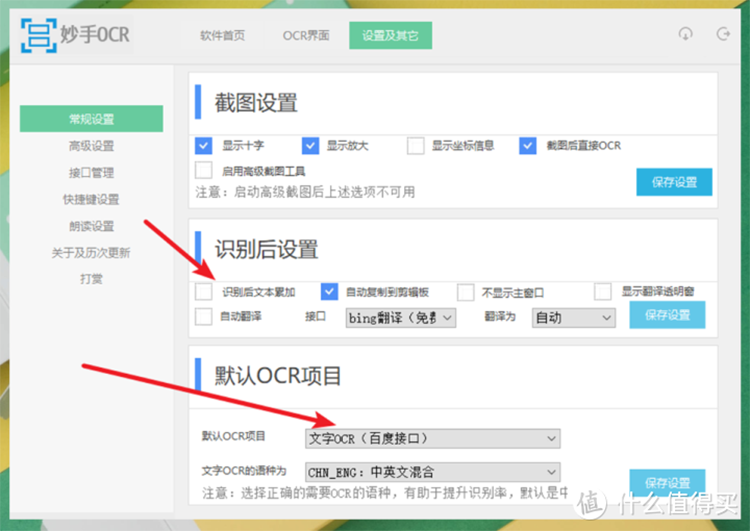
Task: Switch to the OCR界面 tab
Action: click(306, 35)
